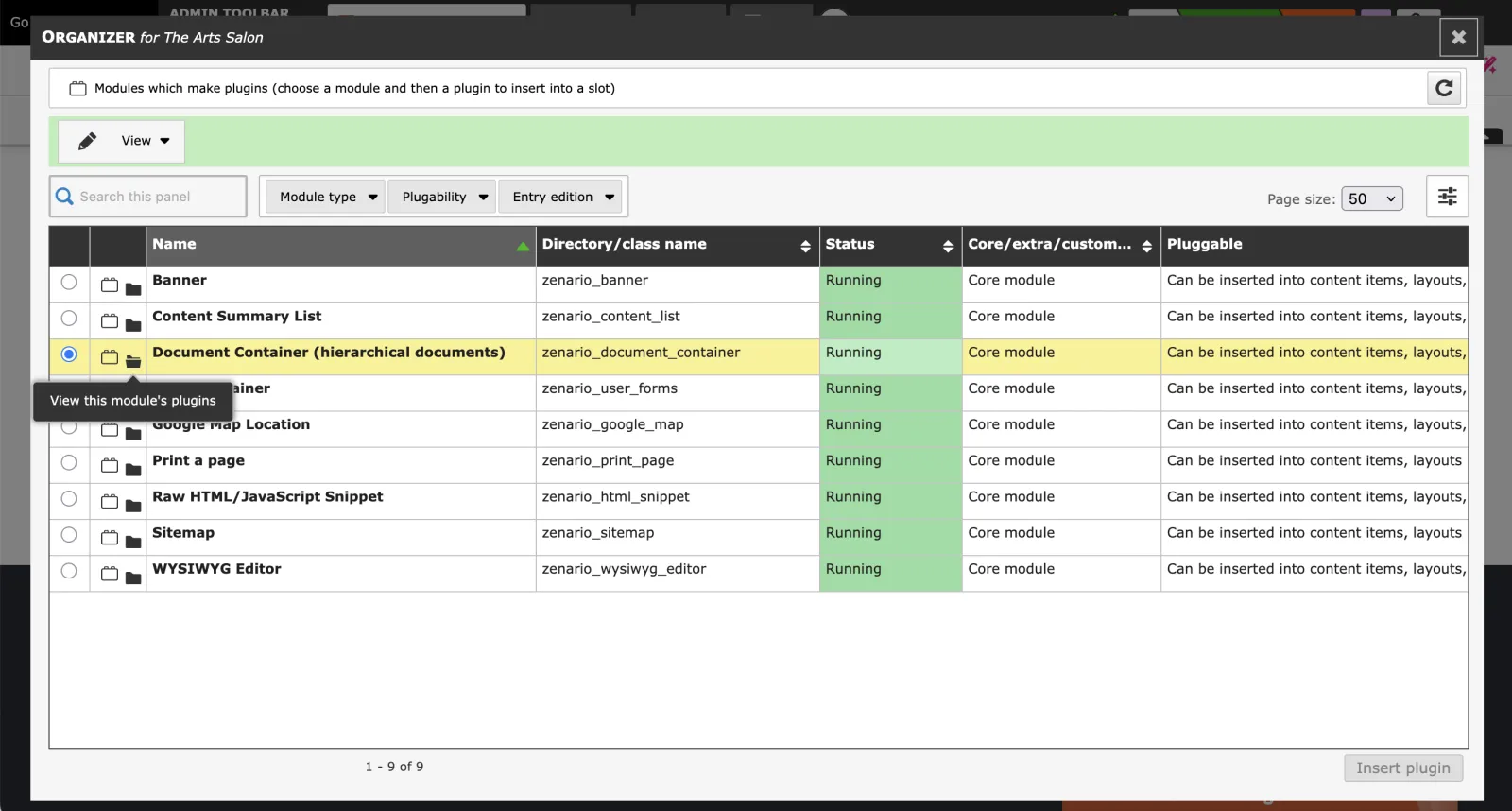Click plugin icon in Content Summary List row
This screenshot has height=811, width=1512.
coord(110,320)
